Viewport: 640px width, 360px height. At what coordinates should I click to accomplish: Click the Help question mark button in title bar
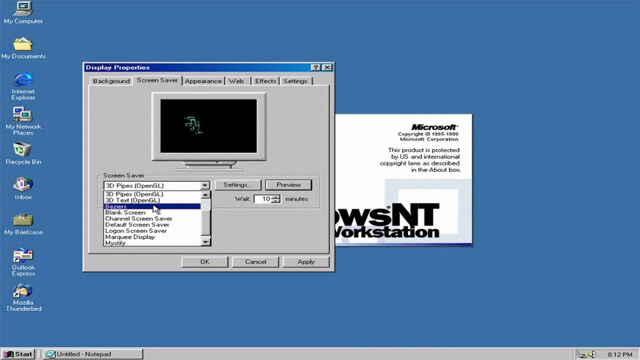316,67
